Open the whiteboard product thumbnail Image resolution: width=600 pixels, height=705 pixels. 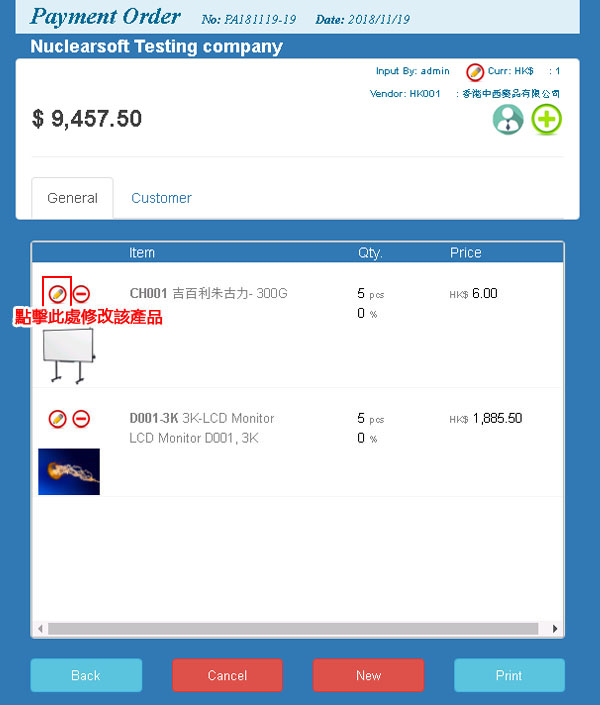[x=68, y=356]
